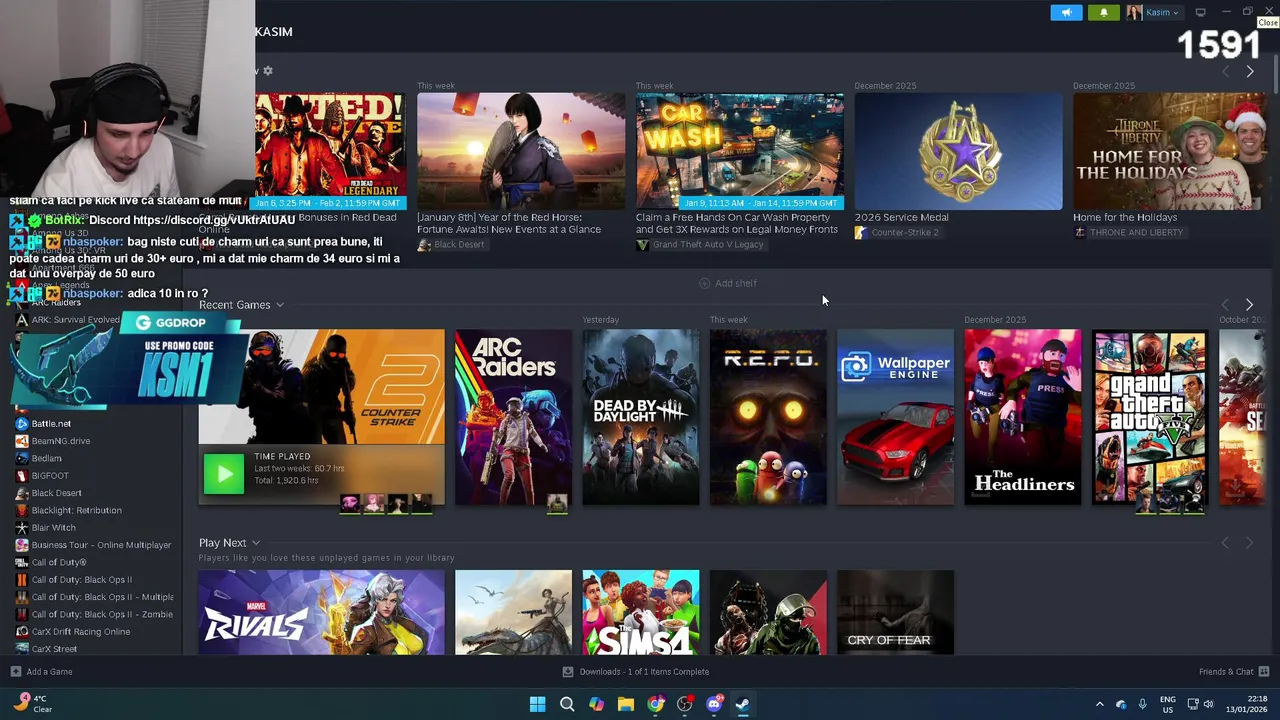Select Bedlam in the library list
Screen dimensions: 1280x720
46,458
